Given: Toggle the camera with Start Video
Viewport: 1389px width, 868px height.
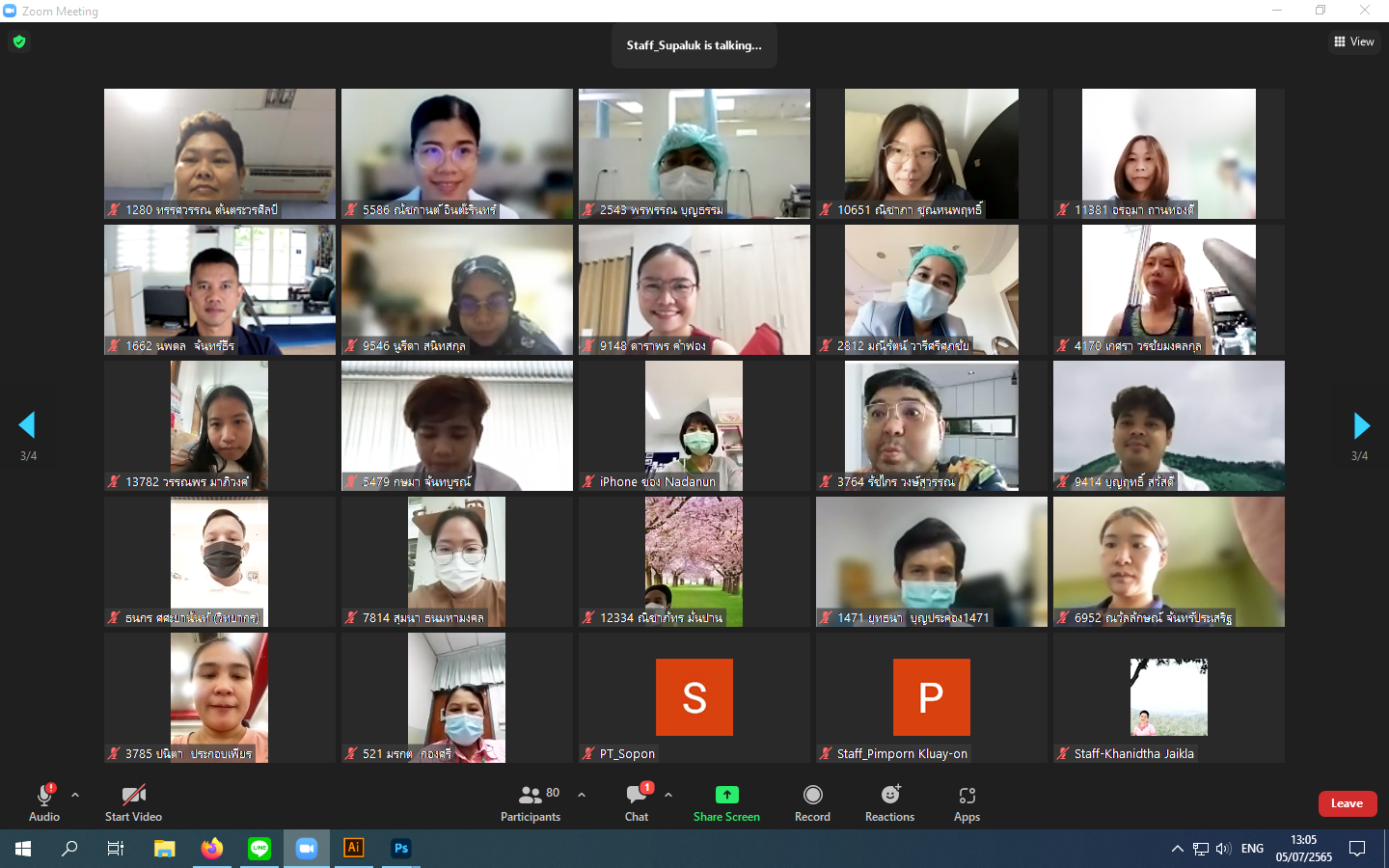Looking at the screenshot, I should click(x=133, y=802).
